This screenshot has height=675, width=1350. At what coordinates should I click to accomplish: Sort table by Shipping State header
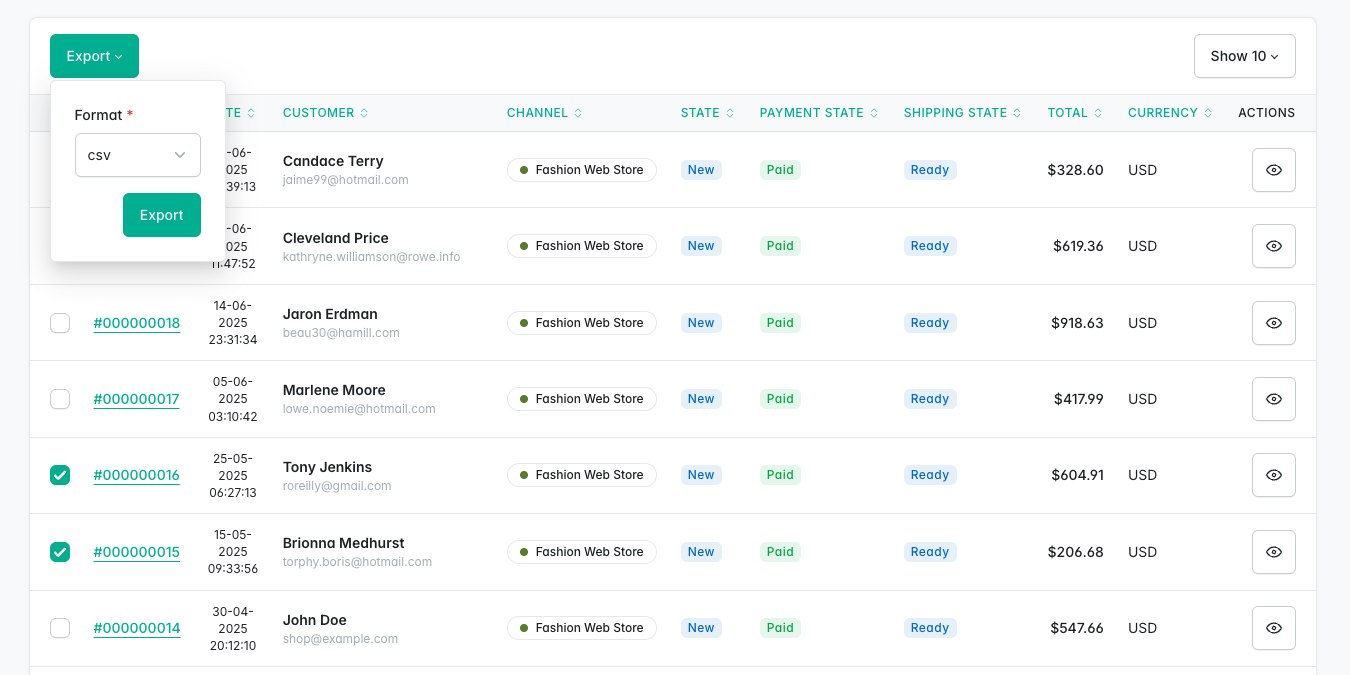click(x=964, y=113)
